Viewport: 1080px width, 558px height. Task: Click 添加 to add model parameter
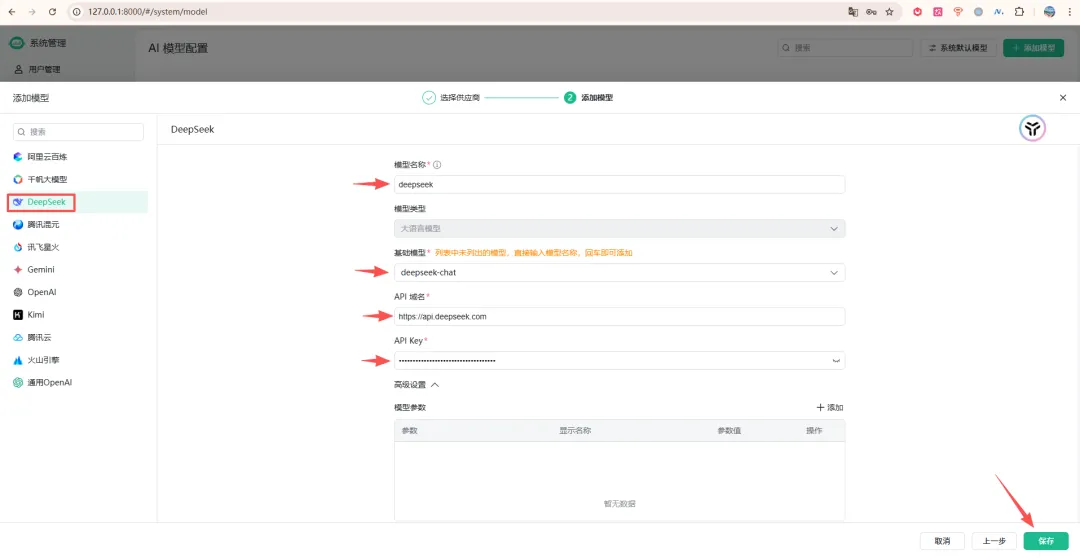click(x=830, y=408)
